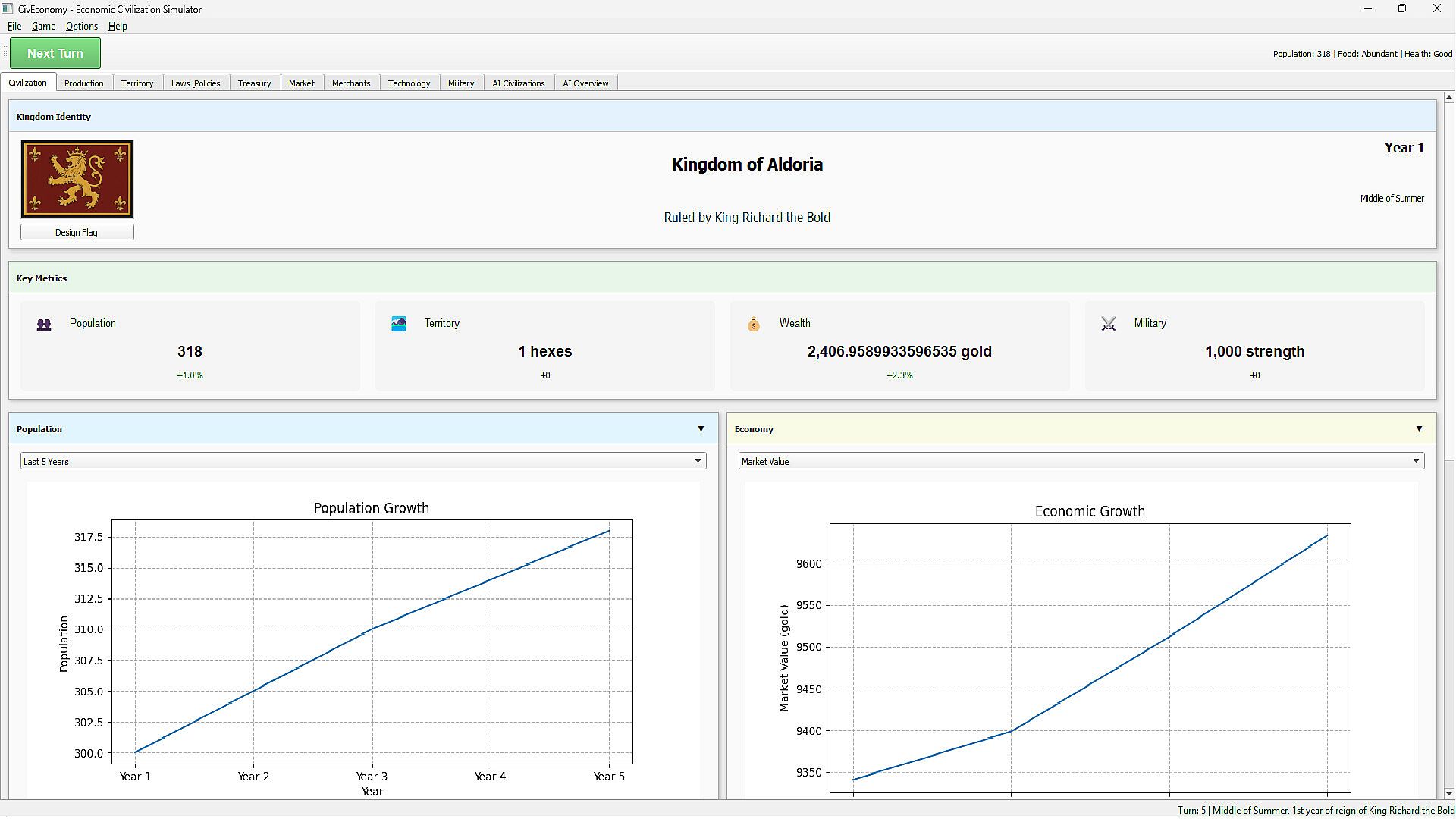Click the vertical scrollbar down arrow

click(x=1449, y=793)
